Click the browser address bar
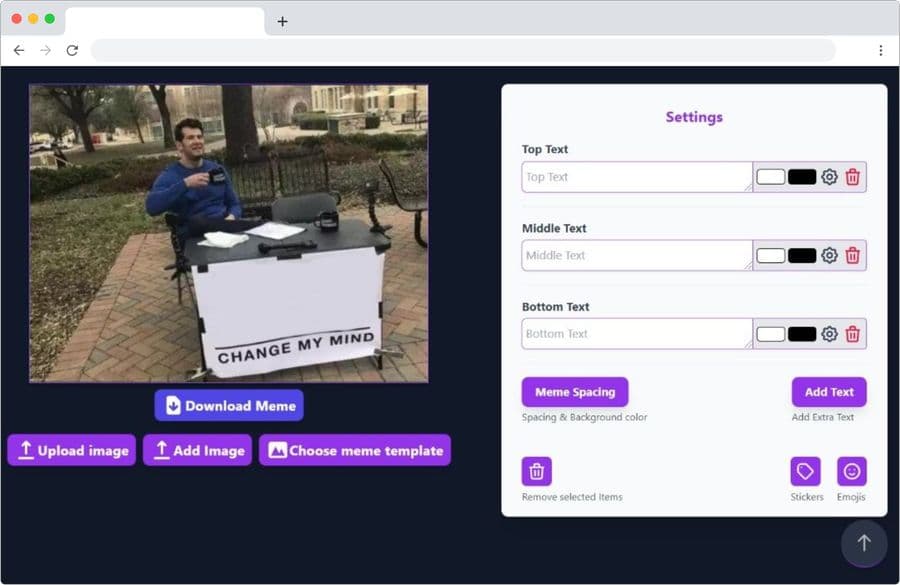This screenshot has height=585, width=900. 463,51
